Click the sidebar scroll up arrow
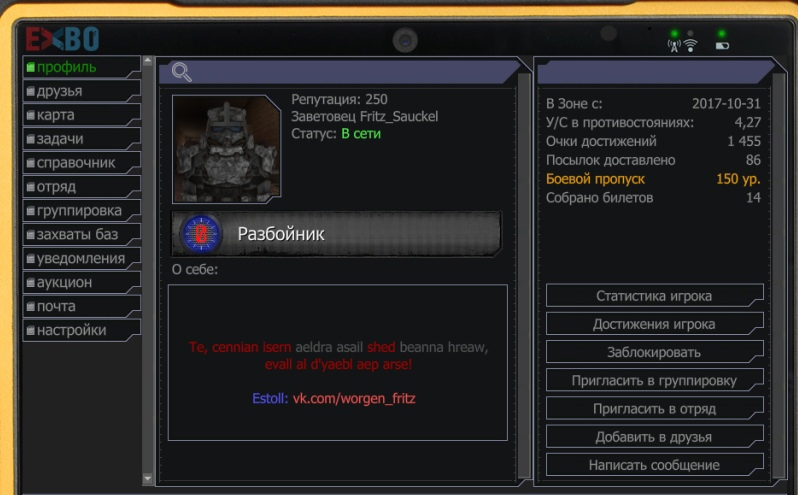This screenshot has height=495, width=798. (148, 61)
